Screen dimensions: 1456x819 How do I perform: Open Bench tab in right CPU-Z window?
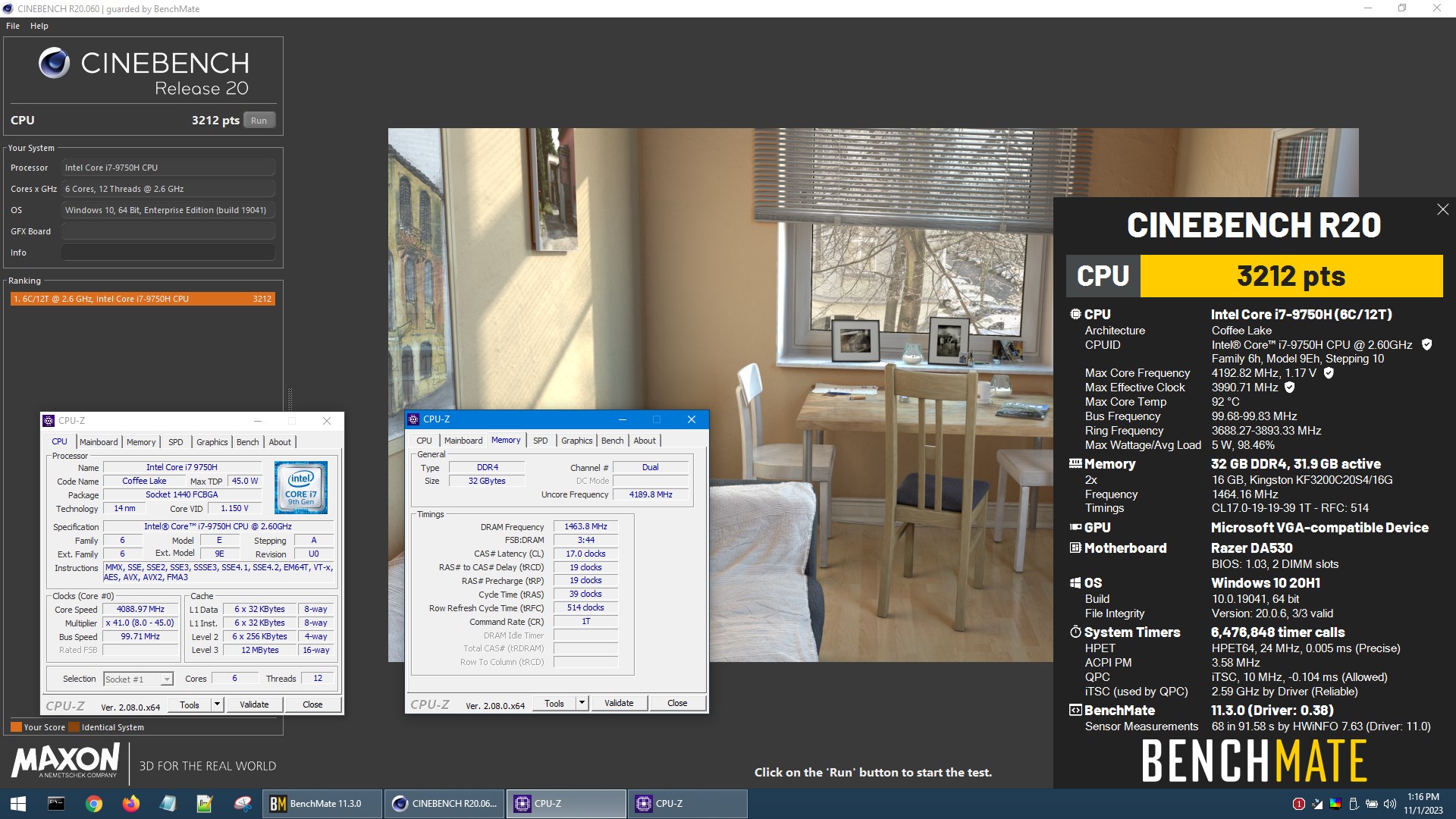click(x=613, y=441)
